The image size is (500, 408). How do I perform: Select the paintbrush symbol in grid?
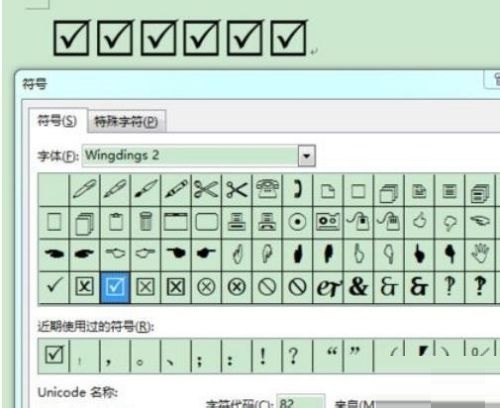tap(146, 190)
